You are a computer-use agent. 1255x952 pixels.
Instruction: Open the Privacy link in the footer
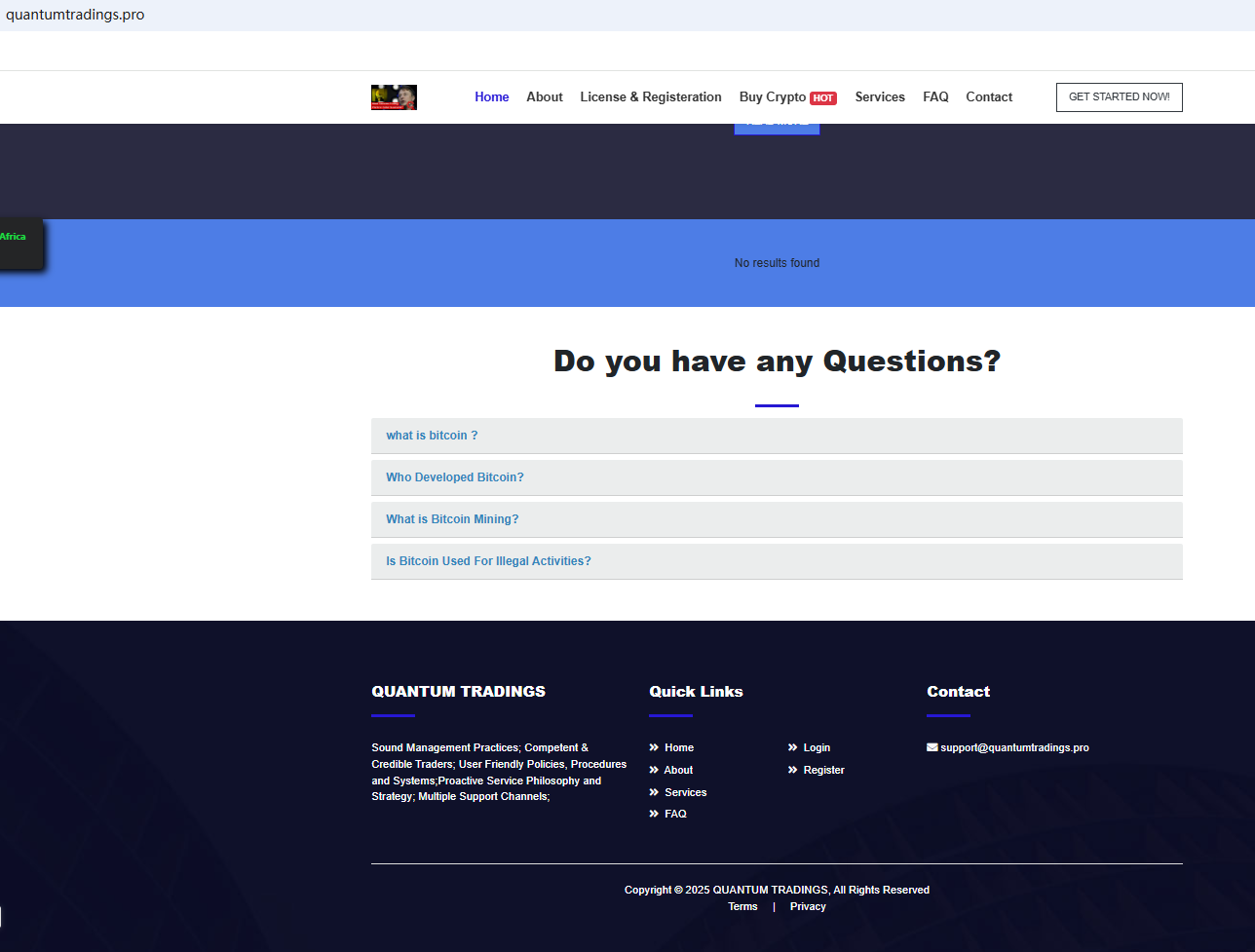pos(808,907)
